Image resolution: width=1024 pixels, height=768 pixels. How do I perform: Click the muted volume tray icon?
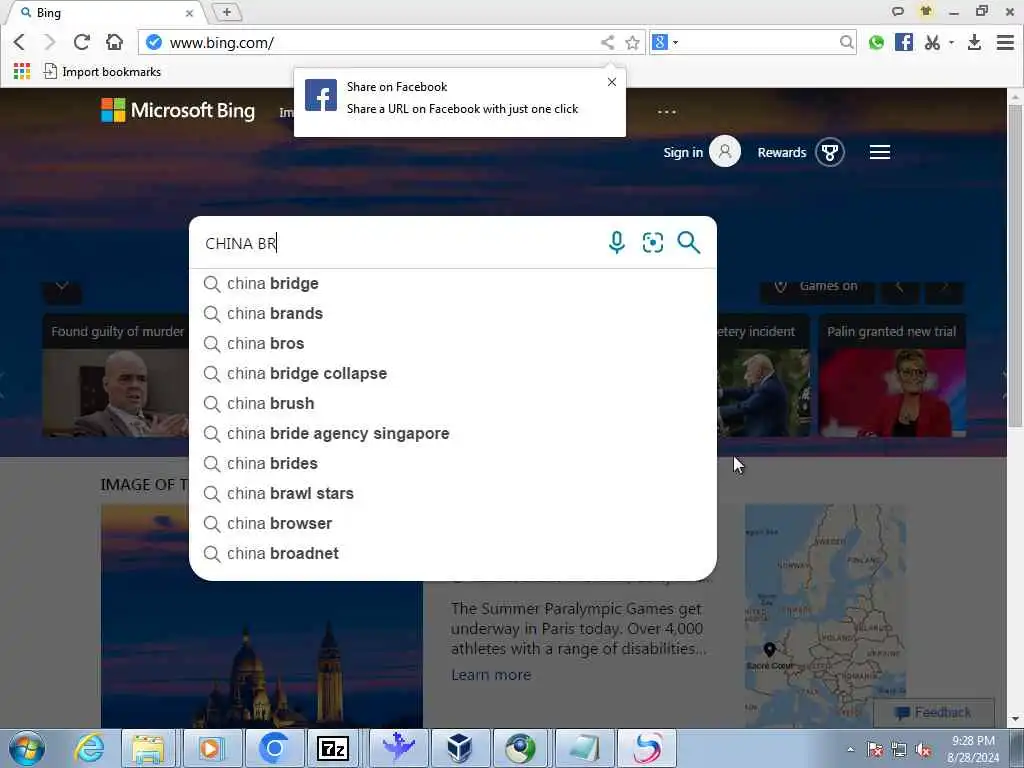coord(923,750)
